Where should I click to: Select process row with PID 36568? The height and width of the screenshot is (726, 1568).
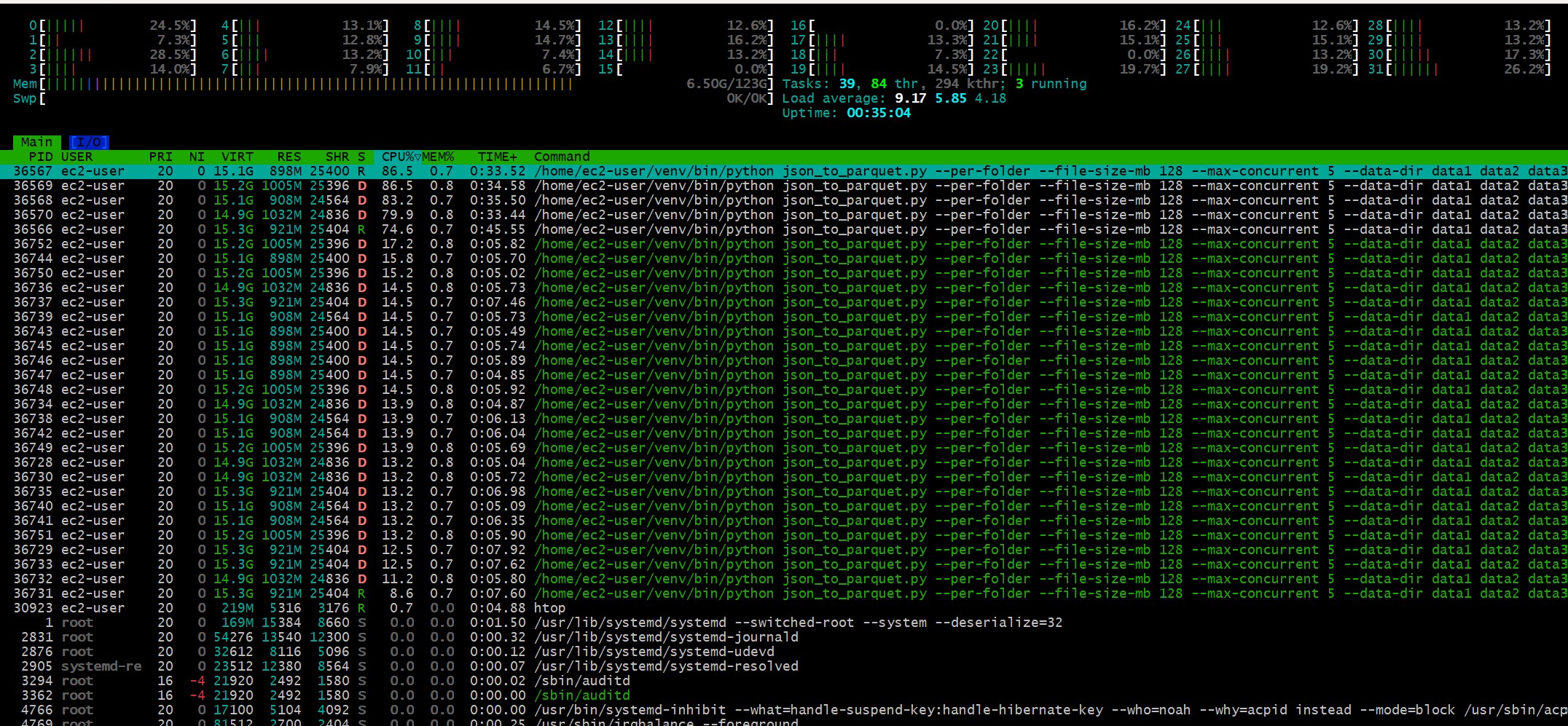pyautogui.click(x=784, y=200)
